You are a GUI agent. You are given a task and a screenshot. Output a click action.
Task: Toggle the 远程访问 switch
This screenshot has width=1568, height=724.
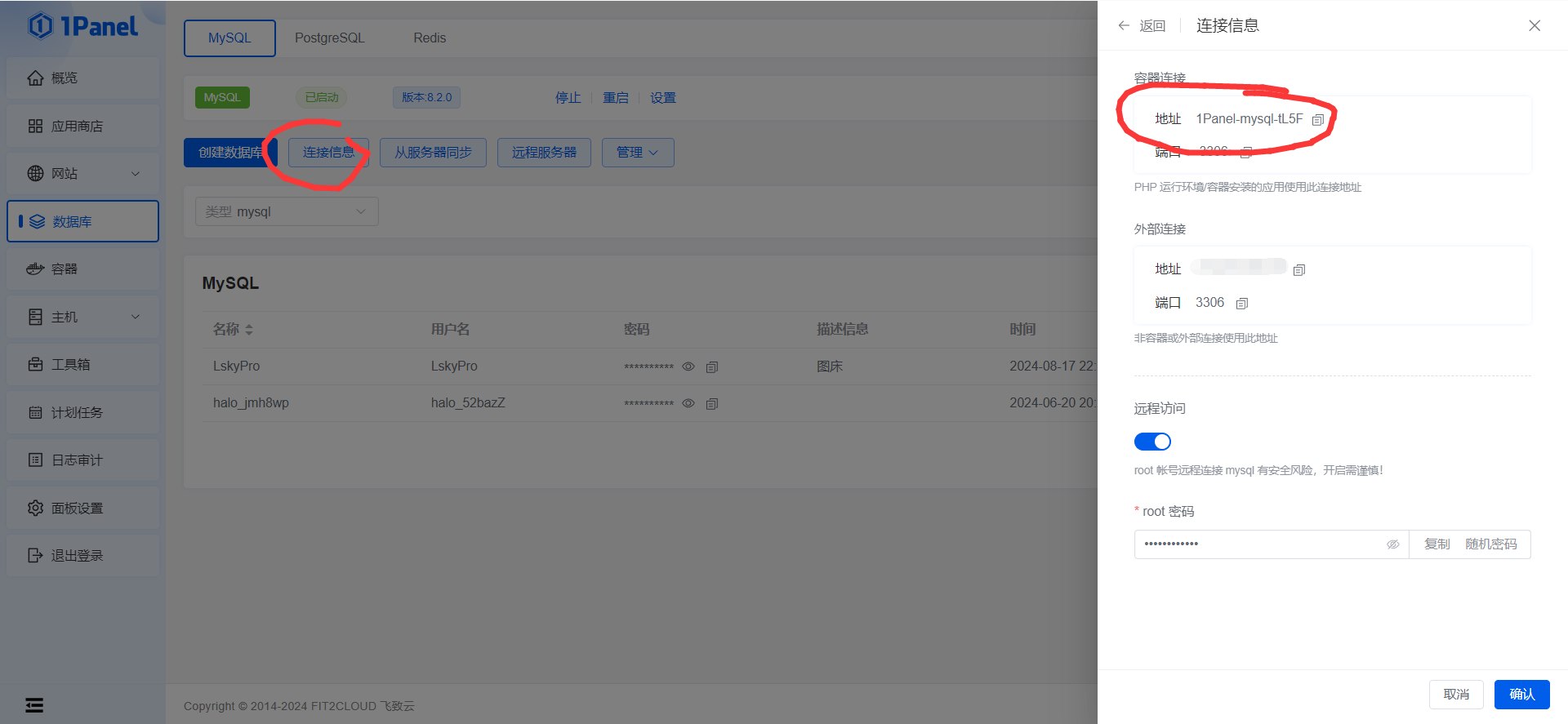coord(1152,442)
